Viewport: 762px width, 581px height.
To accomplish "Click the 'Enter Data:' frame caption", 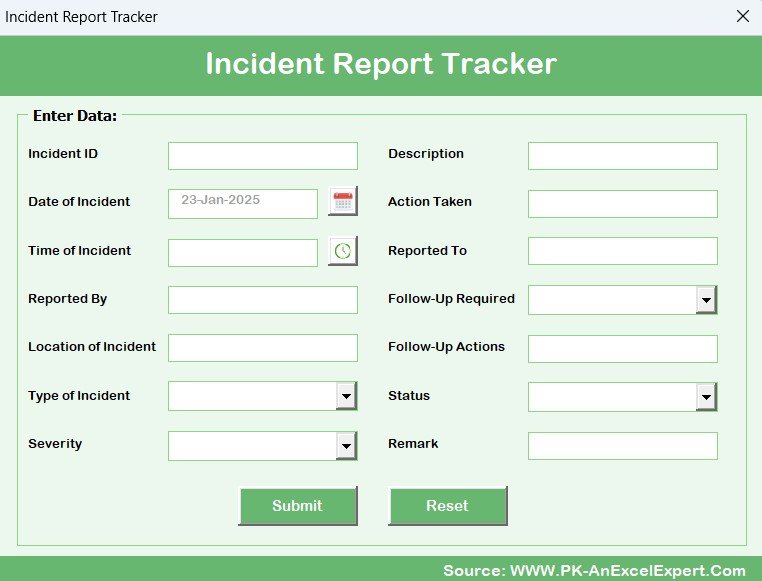I will pos(75,116).
